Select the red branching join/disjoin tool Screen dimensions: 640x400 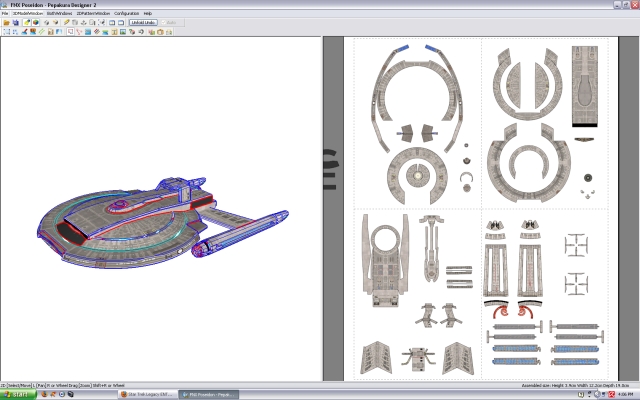[x=79, y=31]
